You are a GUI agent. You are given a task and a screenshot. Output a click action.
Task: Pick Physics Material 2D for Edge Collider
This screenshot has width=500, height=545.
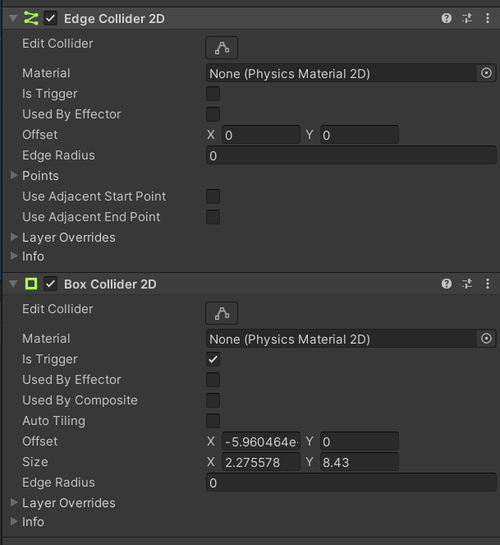point(486,73)
